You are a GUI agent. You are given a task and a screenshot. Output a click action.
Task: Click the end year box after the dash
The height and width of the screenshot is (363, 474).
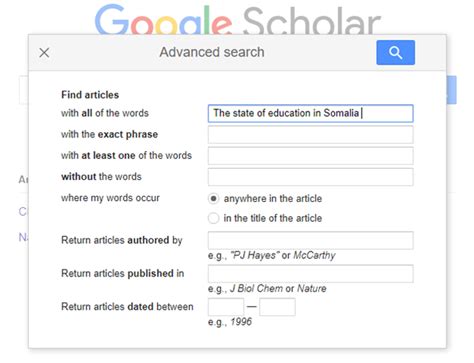pyautogui.click(x=277, y=307)
